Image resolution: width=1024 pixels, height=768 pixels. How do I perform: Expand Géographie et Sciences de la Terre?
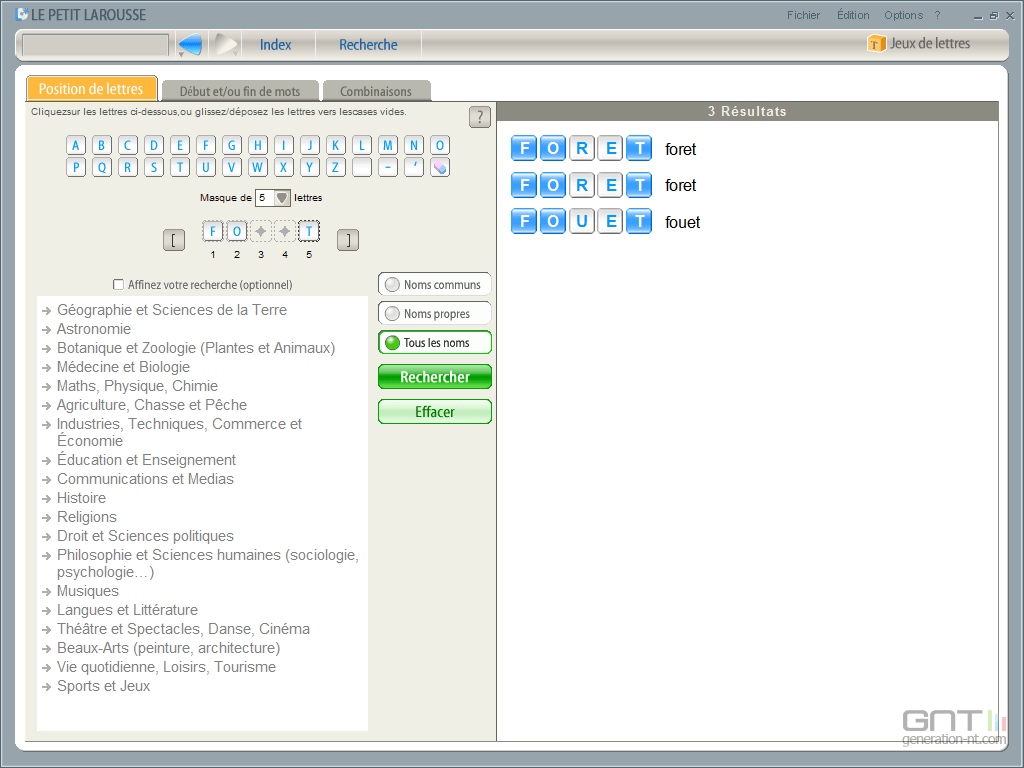click(172, 310)
